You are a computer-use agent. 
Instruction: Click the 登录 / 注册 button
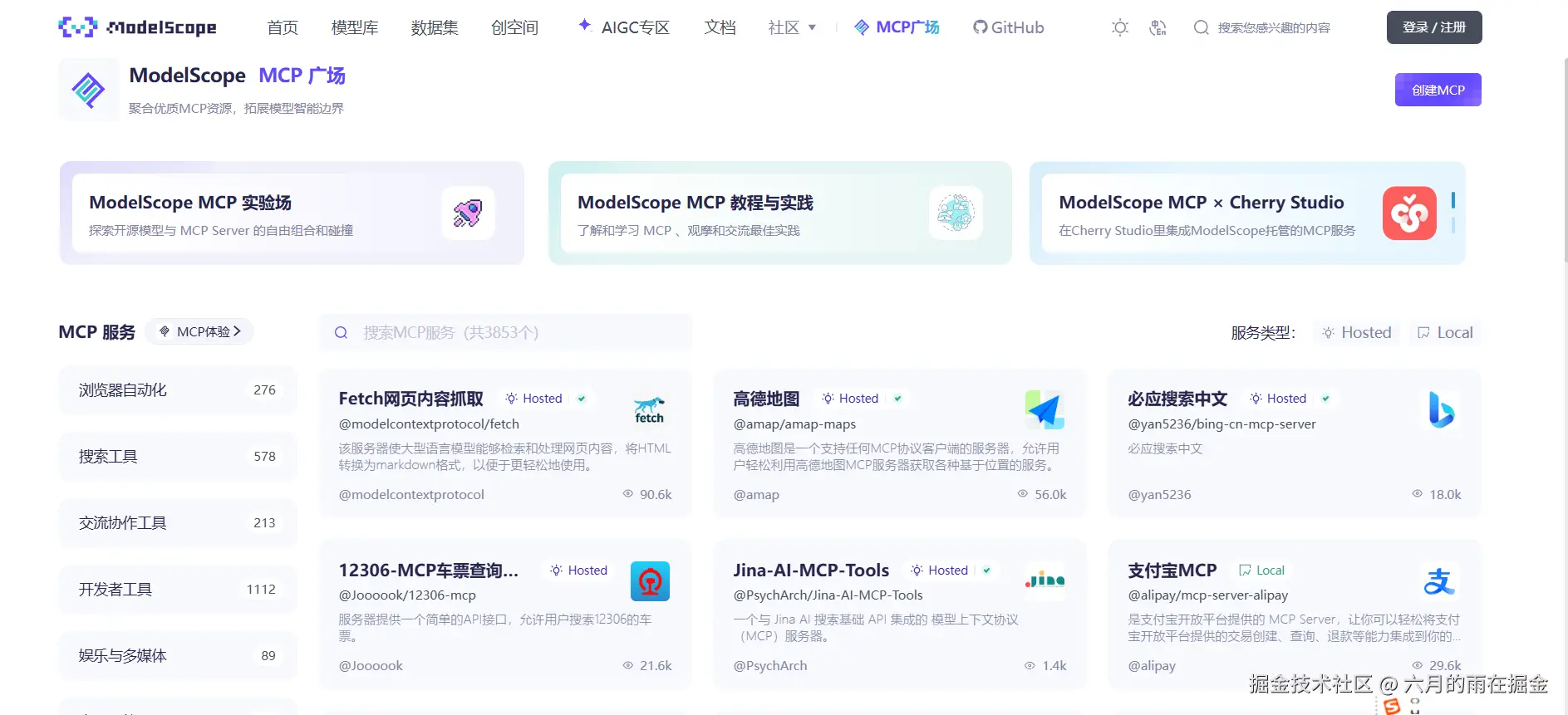click(1434, 27)
